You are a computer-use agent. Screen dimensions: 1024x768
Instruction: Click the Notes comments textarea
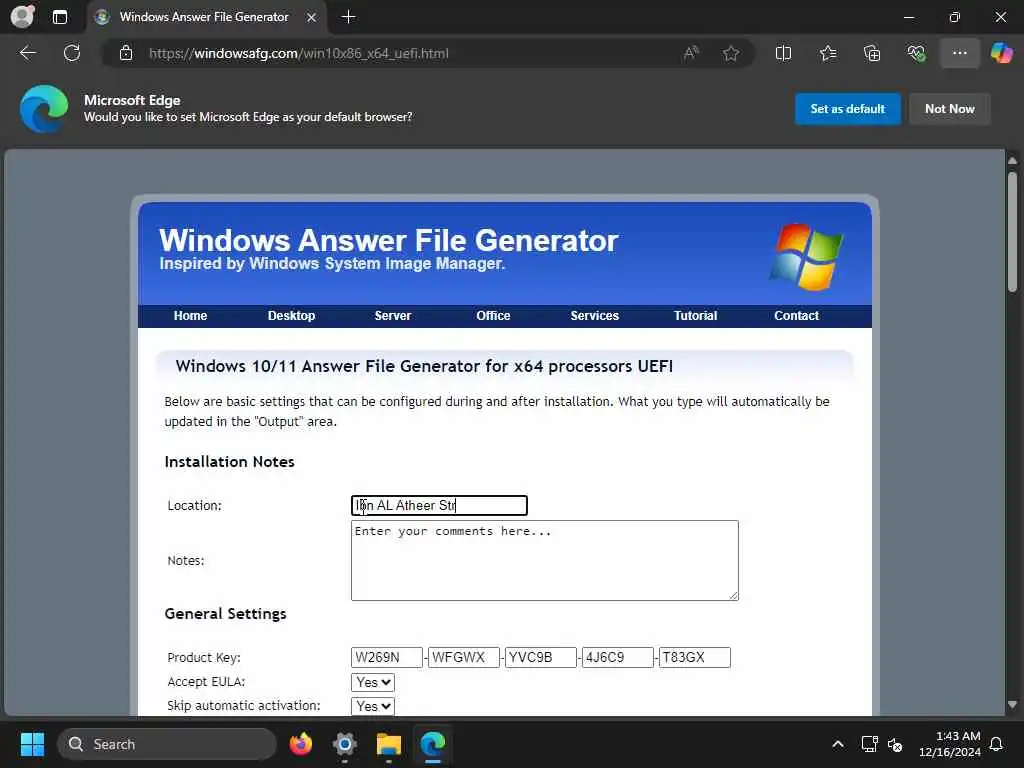click(545, 560)
